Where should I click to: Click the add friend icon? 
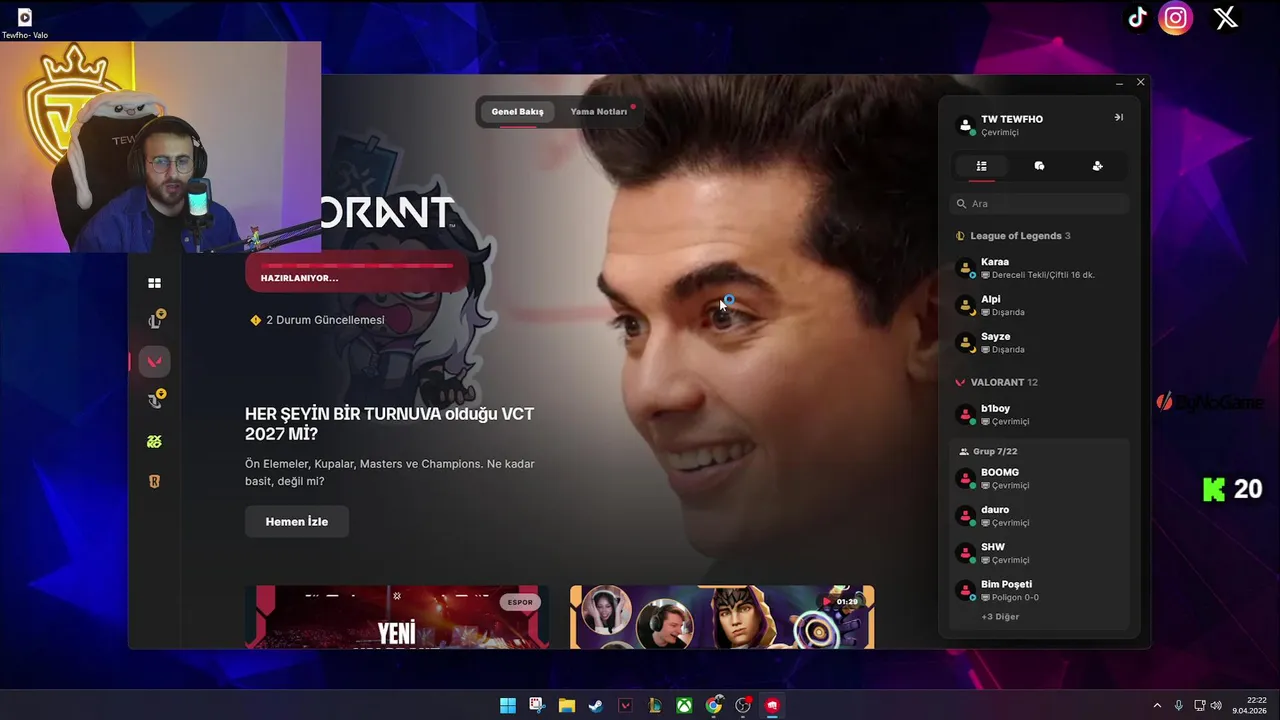pos(1097,166)
